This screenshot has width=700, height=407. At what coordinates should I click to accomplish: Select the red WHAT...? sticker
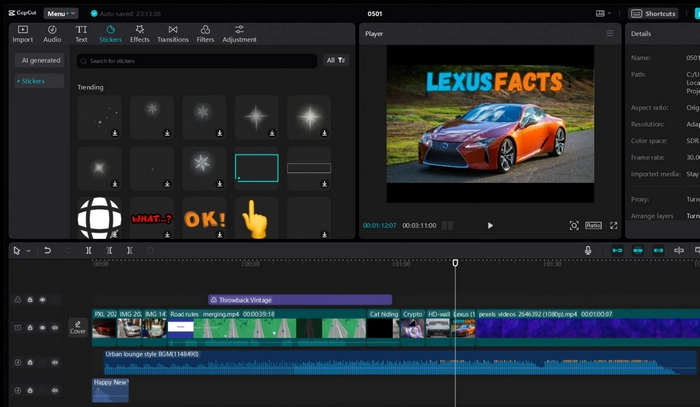point(152,218)
